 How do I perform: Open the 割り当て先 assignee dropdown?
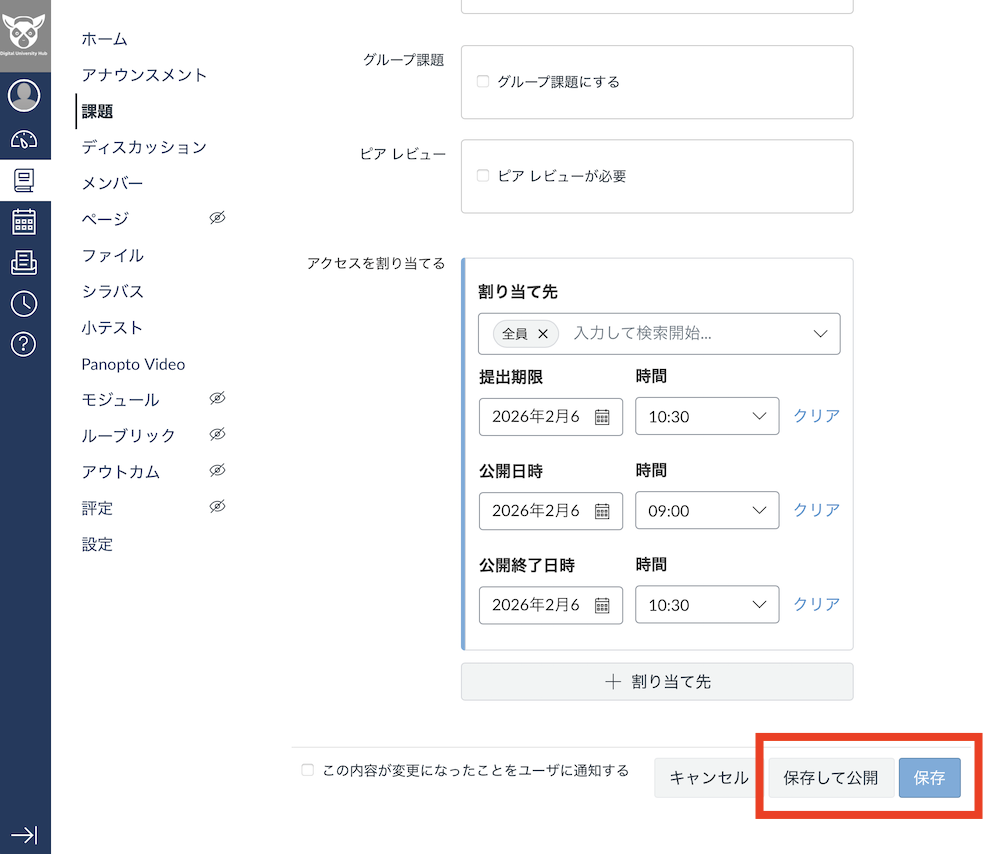820,333
